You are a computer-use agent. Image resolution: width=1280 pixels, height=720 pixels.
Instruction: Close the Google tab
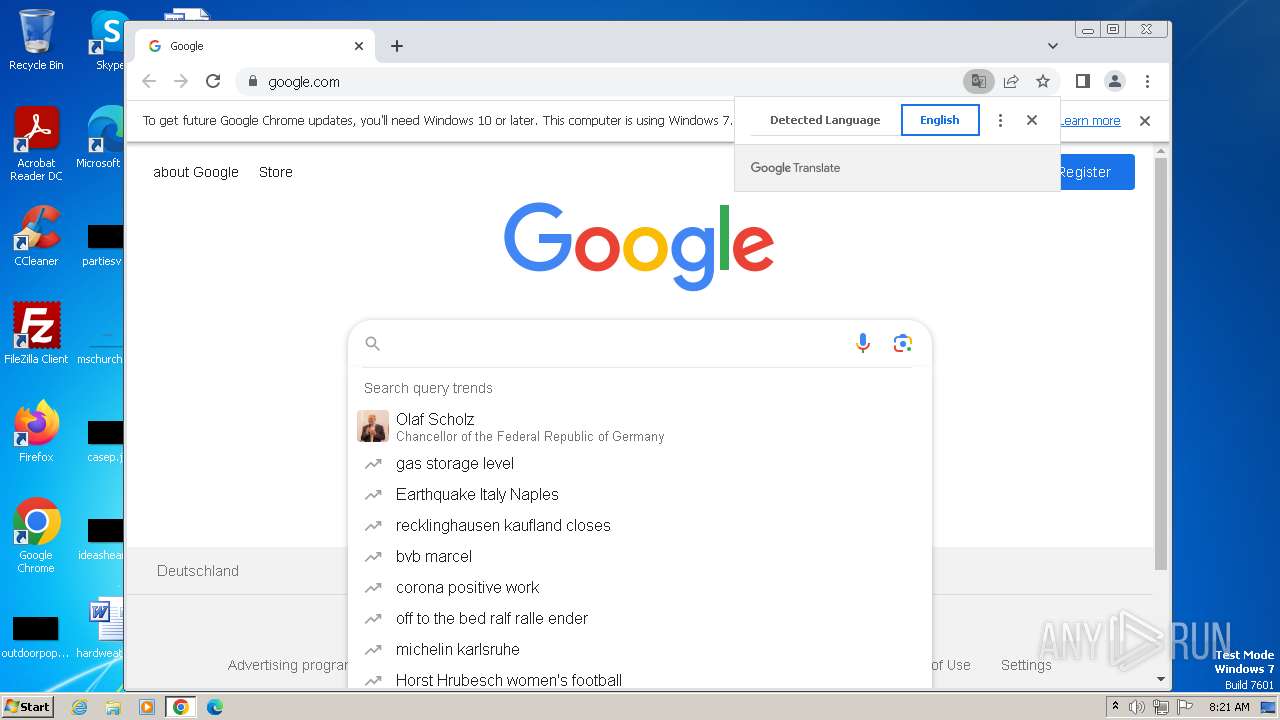359,46
